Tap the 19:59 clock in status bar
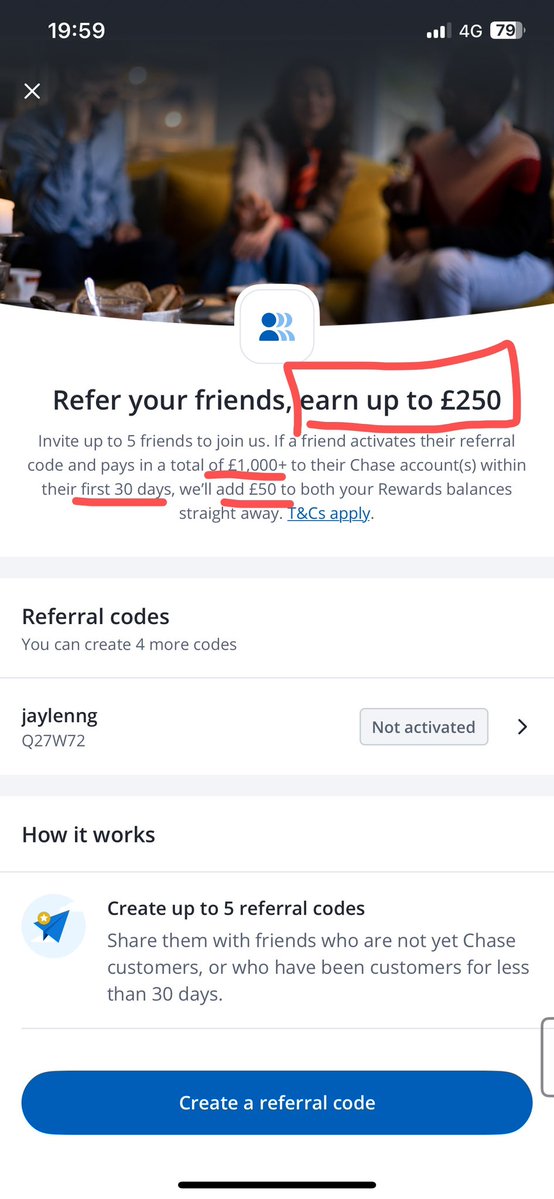Screen dimensions: 554x1199 pos(76,31)
